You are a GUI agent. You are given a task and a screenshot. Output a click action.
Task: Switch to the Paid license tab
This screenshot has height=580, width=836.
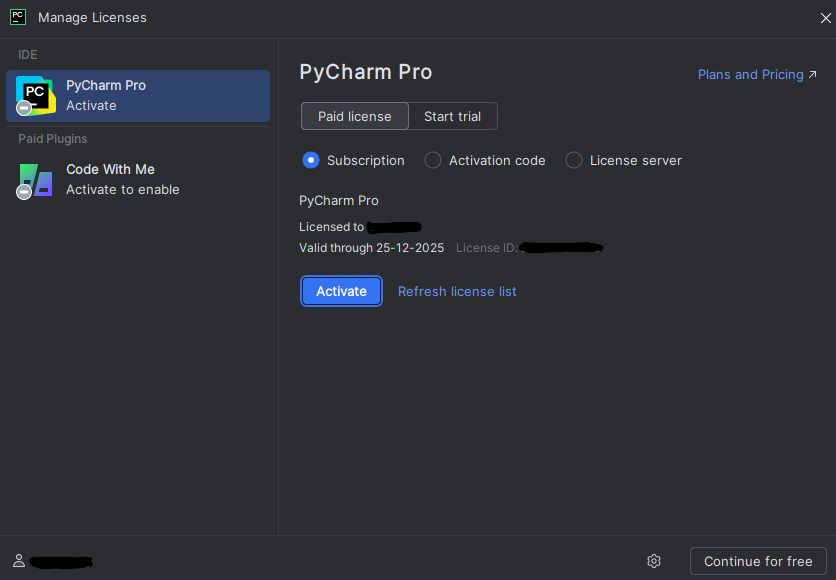(x=354, y=116)
